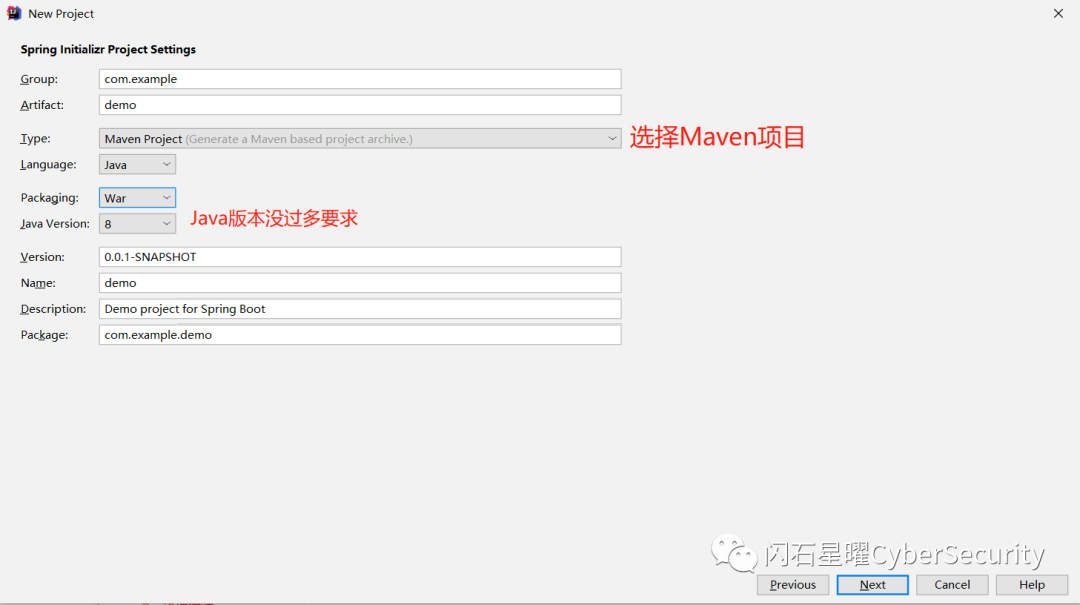The height and width of the screenshot is (605, 1080).
Task: Open the Packaging dropdown showing War
Action: click(x=137, y=198)
